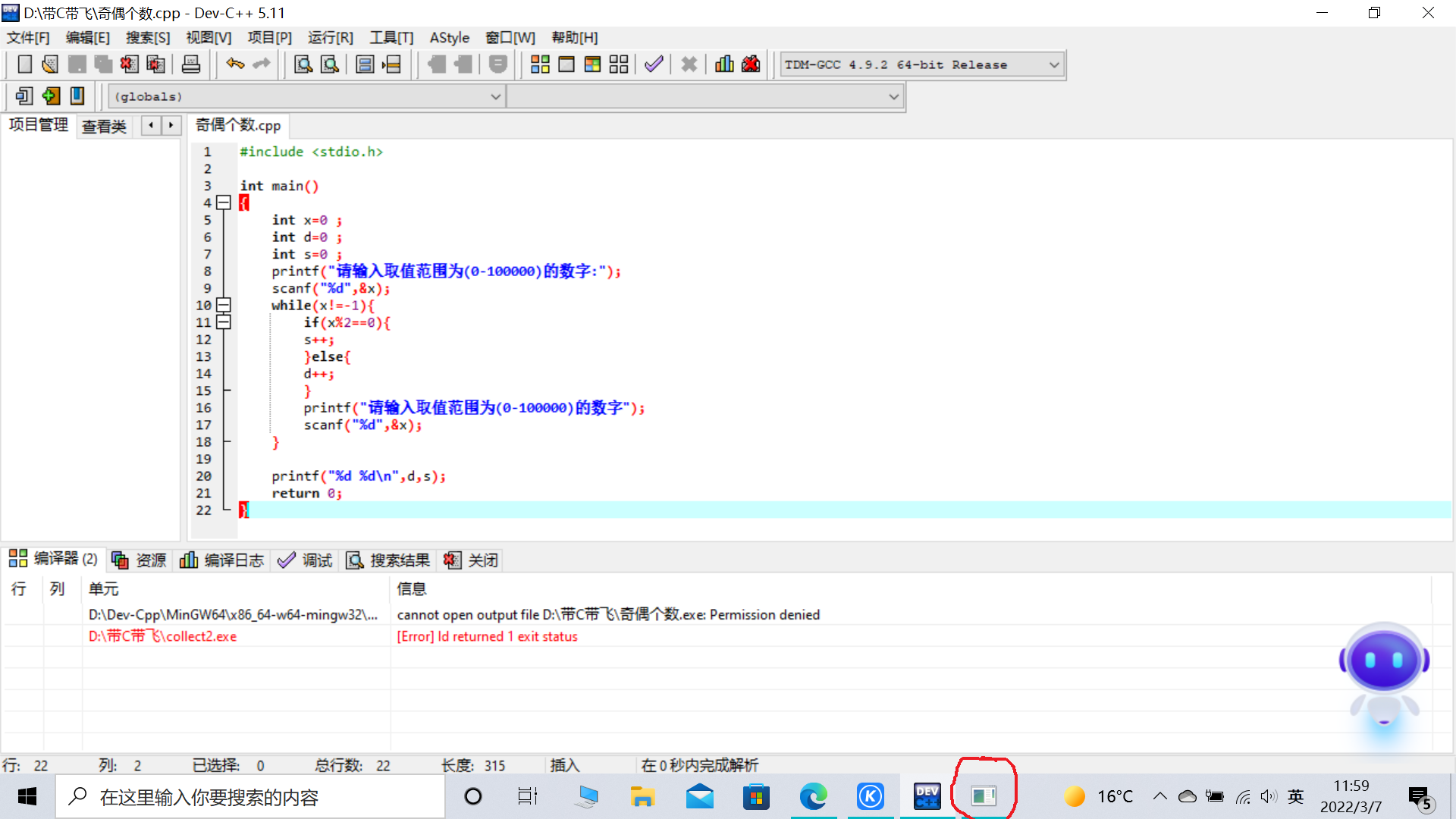
Task: Click the blue bookmark-book toolbar icon
Action: pos(77,96)
